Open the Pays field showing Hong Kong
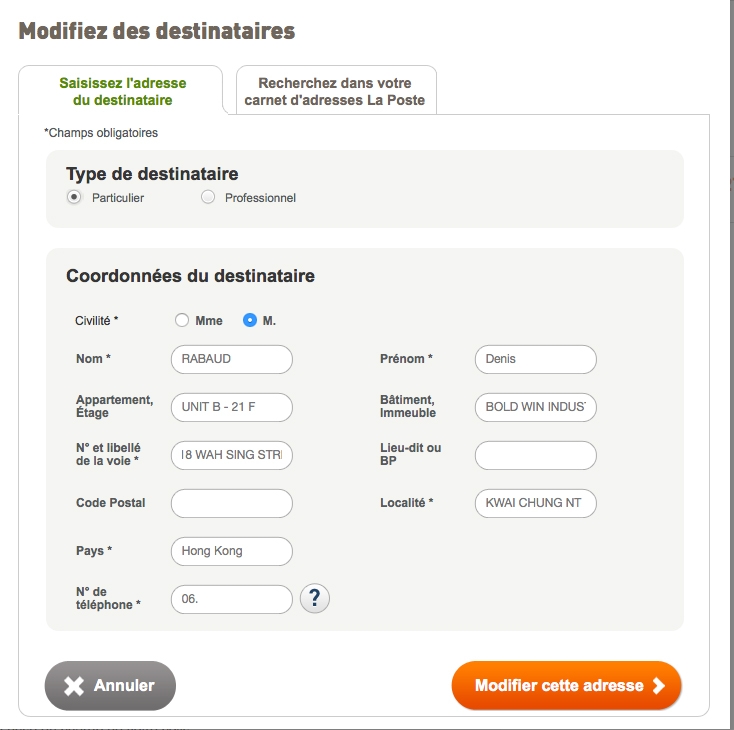Viewport: 734px width, 730px height. click(232, 551)
